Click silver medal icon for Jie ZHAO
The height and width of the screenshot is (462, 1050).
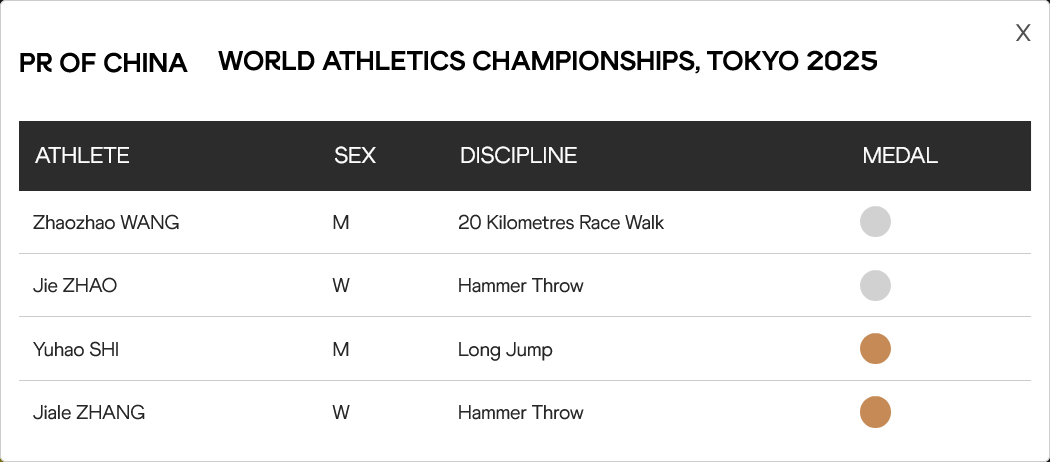(875, 286)
